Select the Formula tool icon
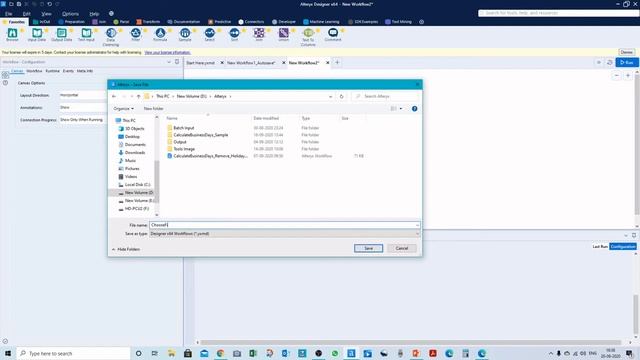This screenshot has width=640, height=360. click(160, 33)
